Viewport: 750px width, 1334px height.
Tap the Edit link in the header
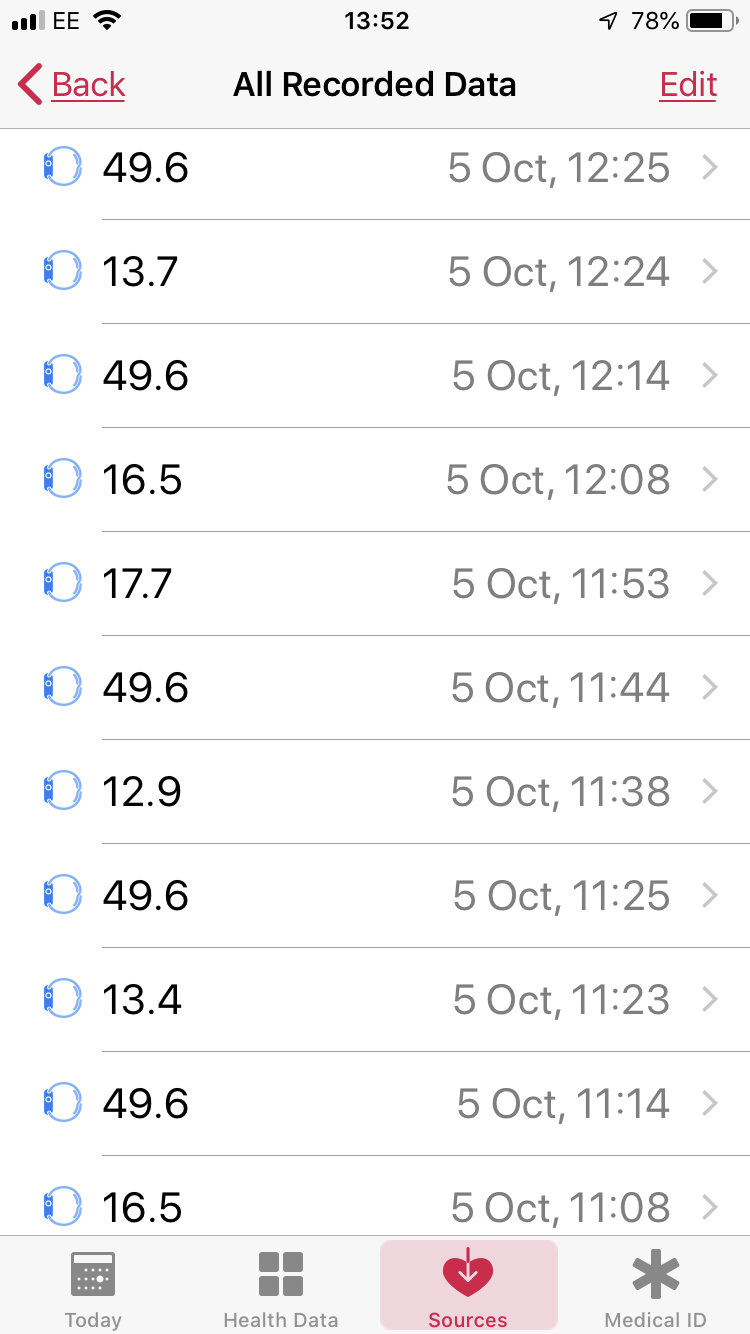coord(688,85)
